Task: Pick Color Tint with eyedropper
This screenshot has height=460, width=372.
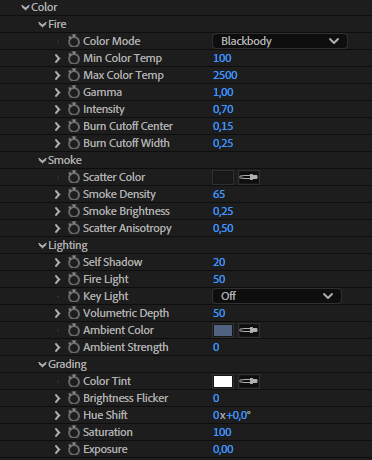Action: [x=249, y=381]
